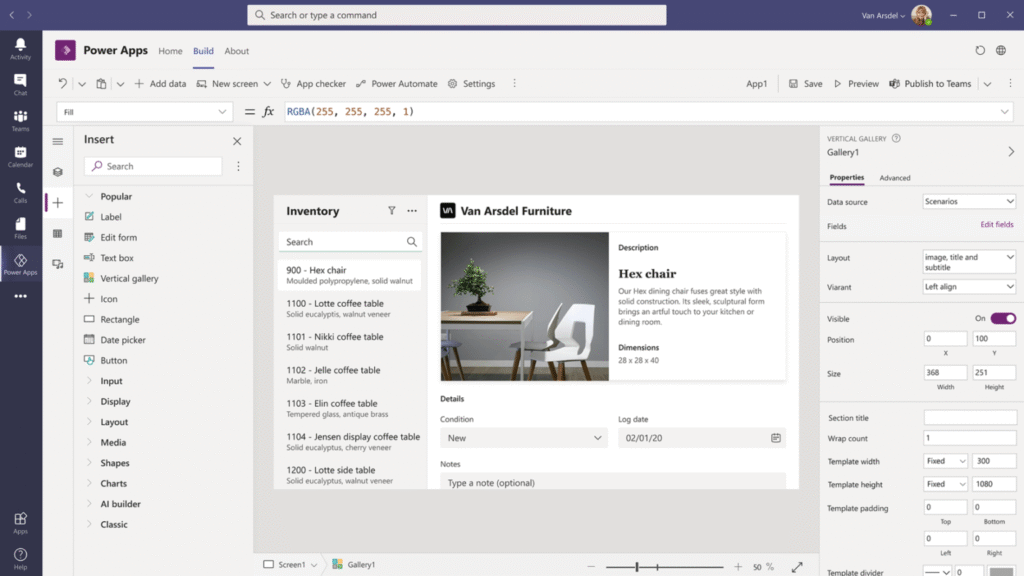Open the tree view layers icon
The height and width of the screenshot is (576, 1024).
click(58, 172)
